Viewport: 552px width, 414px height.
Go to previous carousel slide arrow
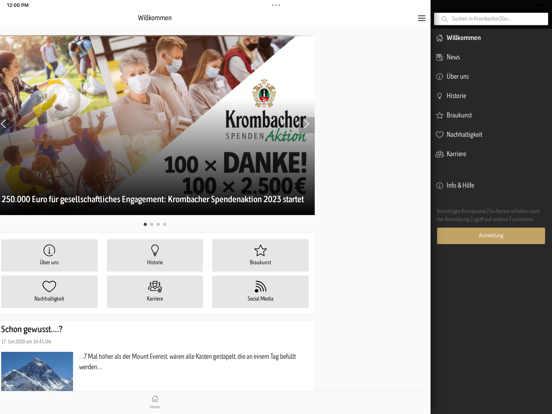4,124
